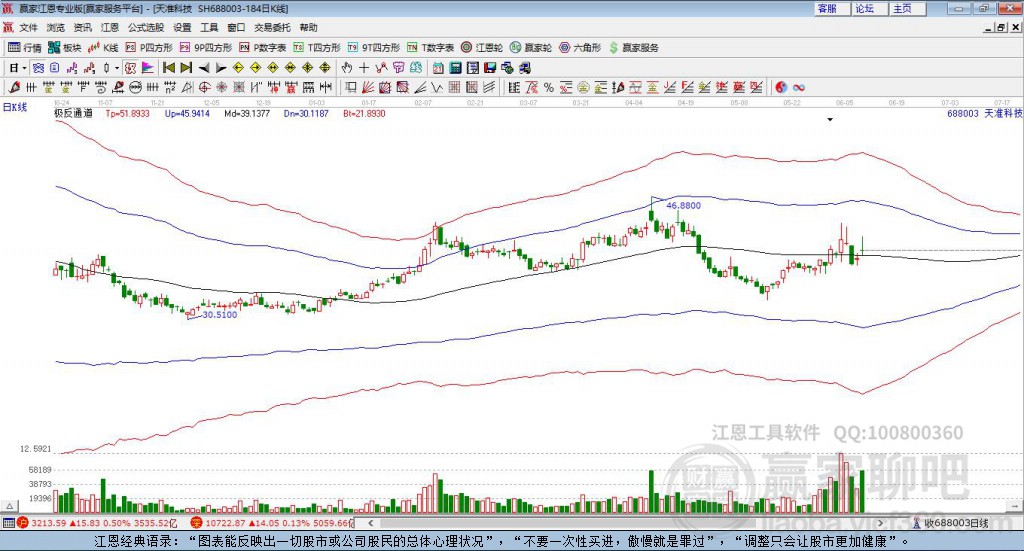This screenshot has width=1024, height=551.
Task: Open the 9T四方形 tool
Action: pos(374,48)
